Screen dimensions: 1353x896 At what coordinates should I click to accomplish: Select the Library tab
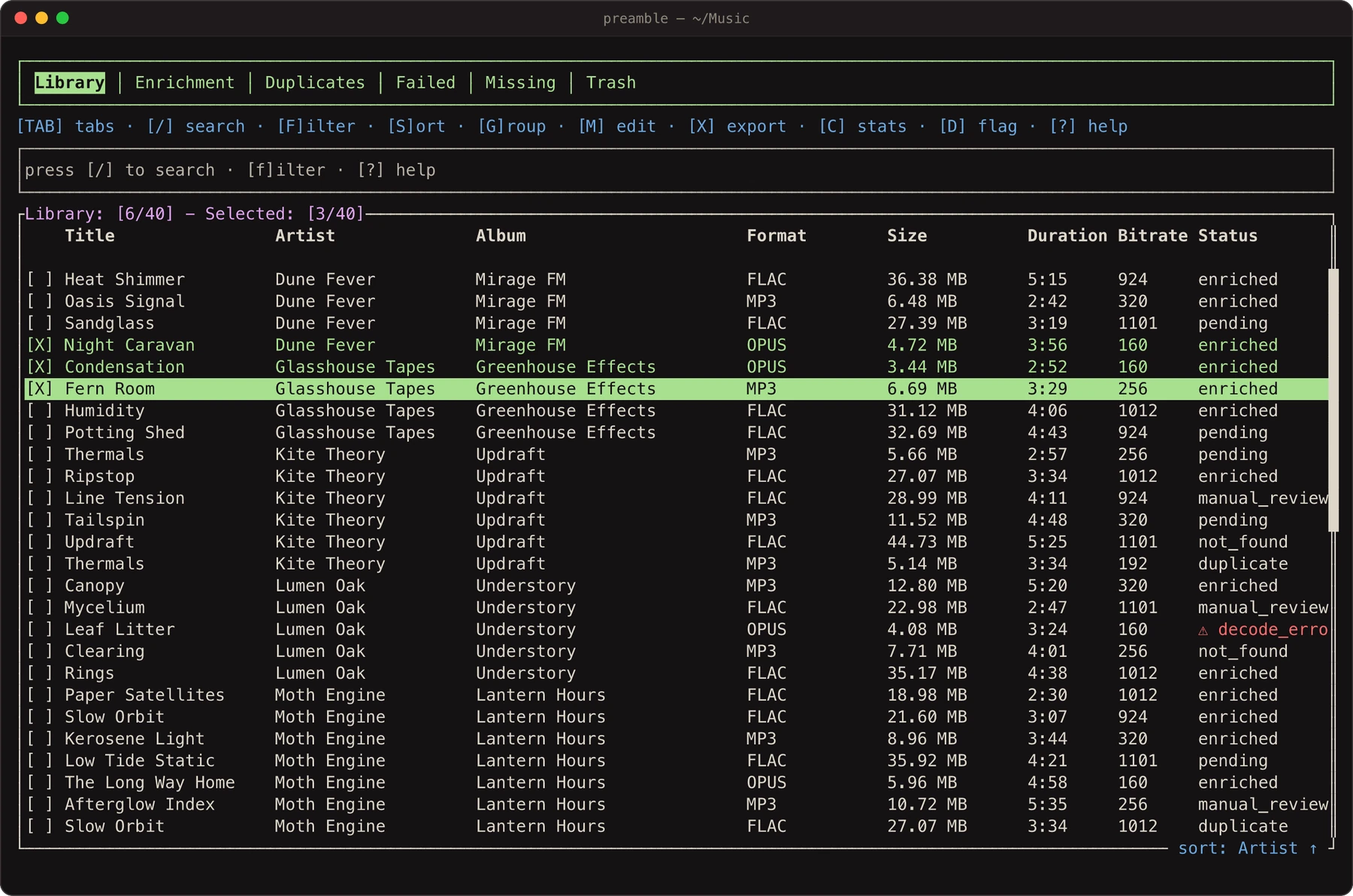point(70,83)
